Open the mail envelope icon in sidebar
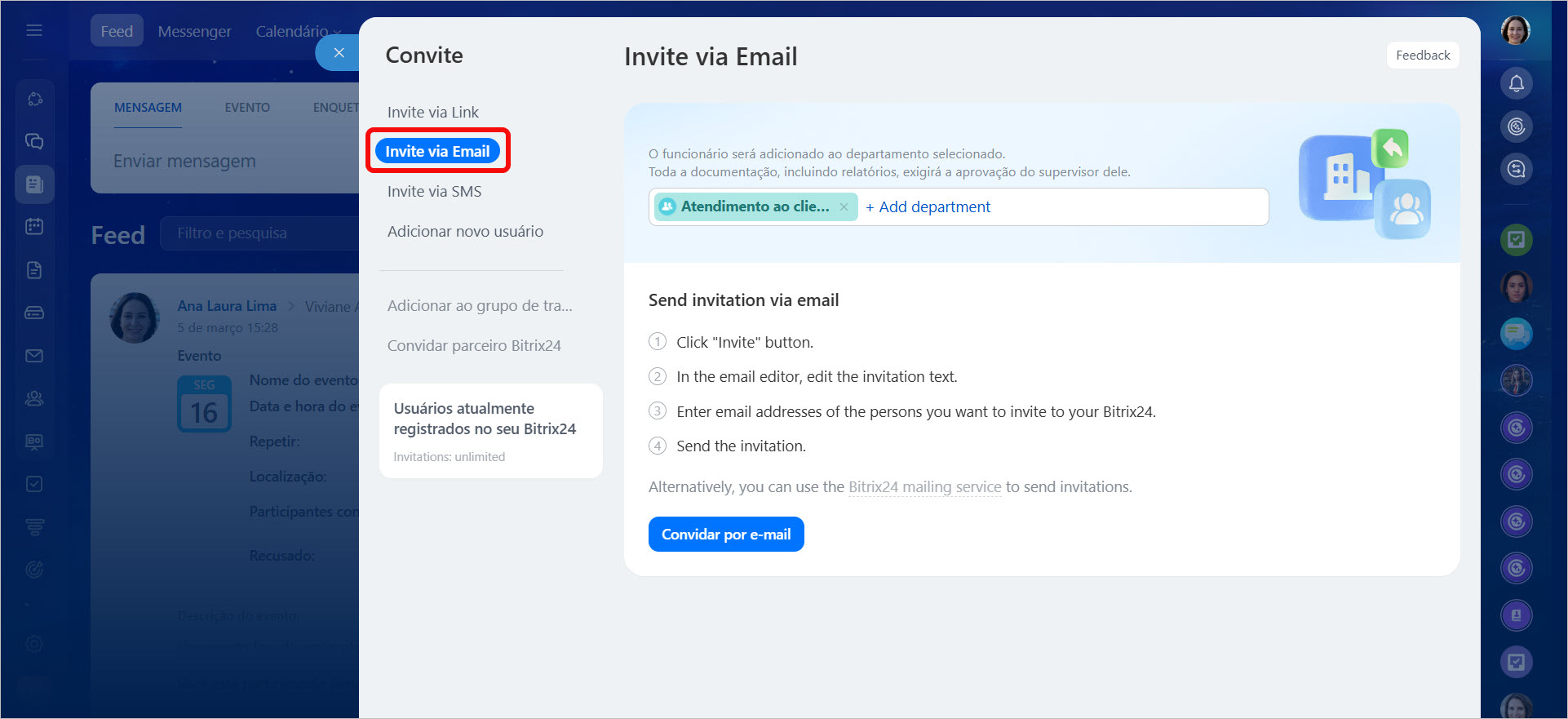The width and height of the screenshot is (1568, 719). [34, 356]
